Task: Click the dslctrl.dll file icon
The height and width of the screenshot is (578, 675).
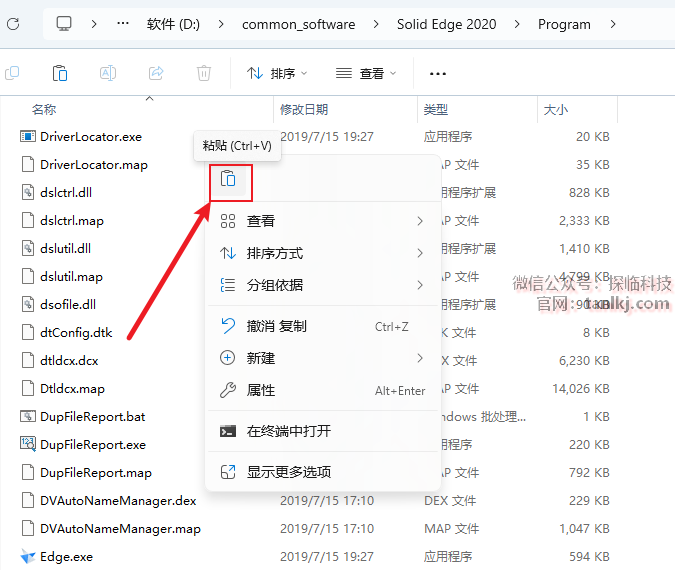Action: [28, 192]
